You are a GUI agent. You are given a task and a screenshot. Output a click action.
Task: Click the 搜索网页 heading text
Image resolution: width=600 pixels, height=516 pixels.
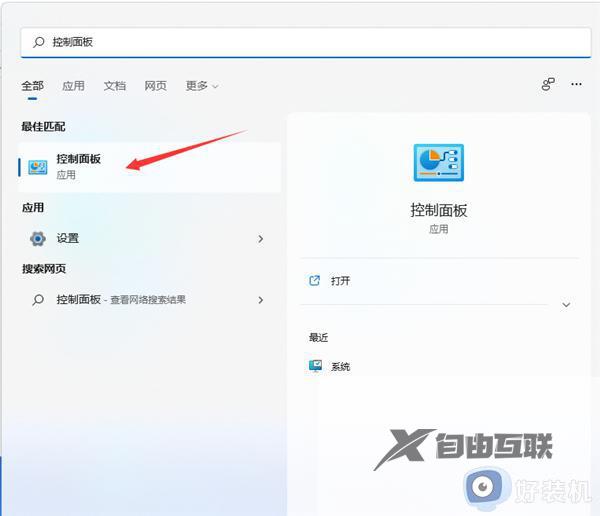44,269
